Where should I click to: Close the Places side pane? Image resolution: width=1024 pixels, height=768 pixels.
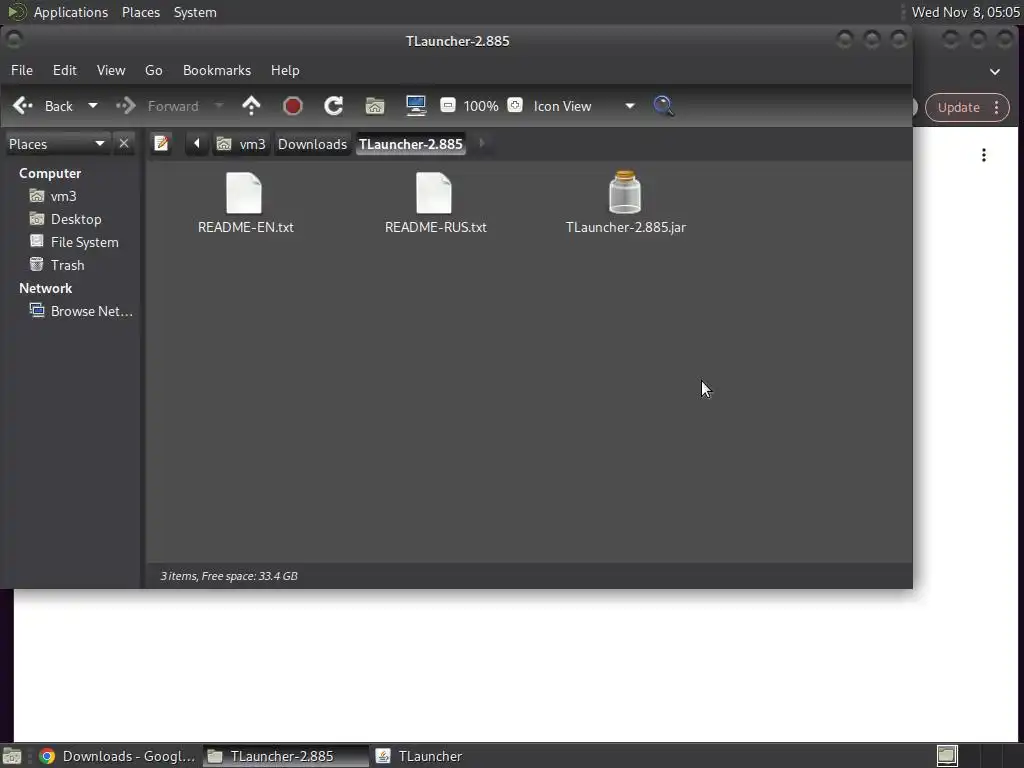[x=123, y=144]
